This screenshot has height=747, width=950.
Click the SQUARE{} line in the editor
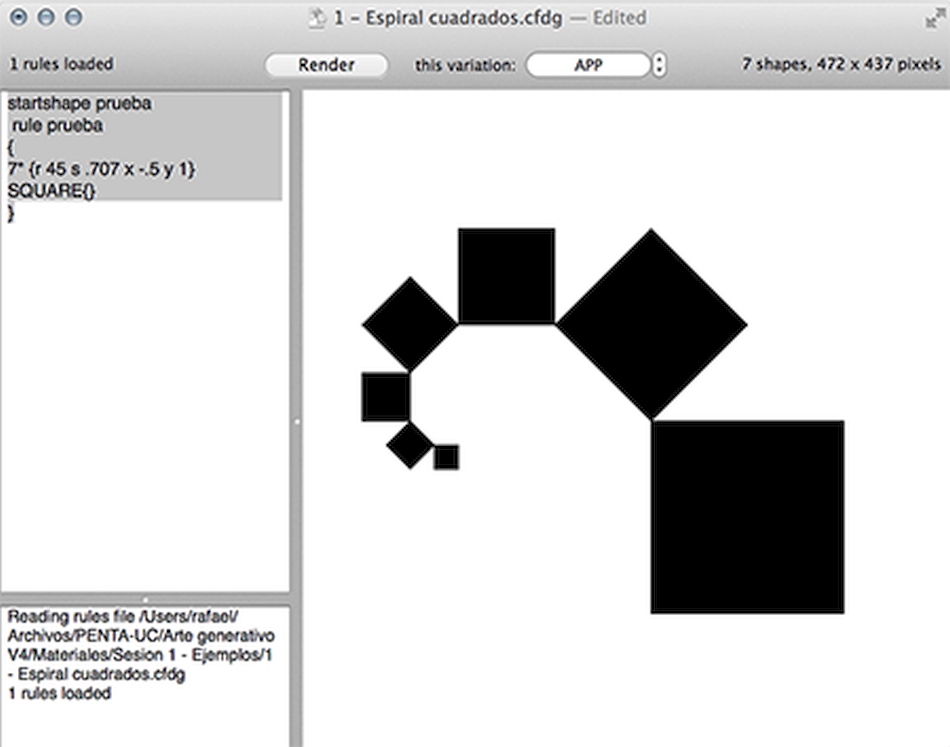51,191
